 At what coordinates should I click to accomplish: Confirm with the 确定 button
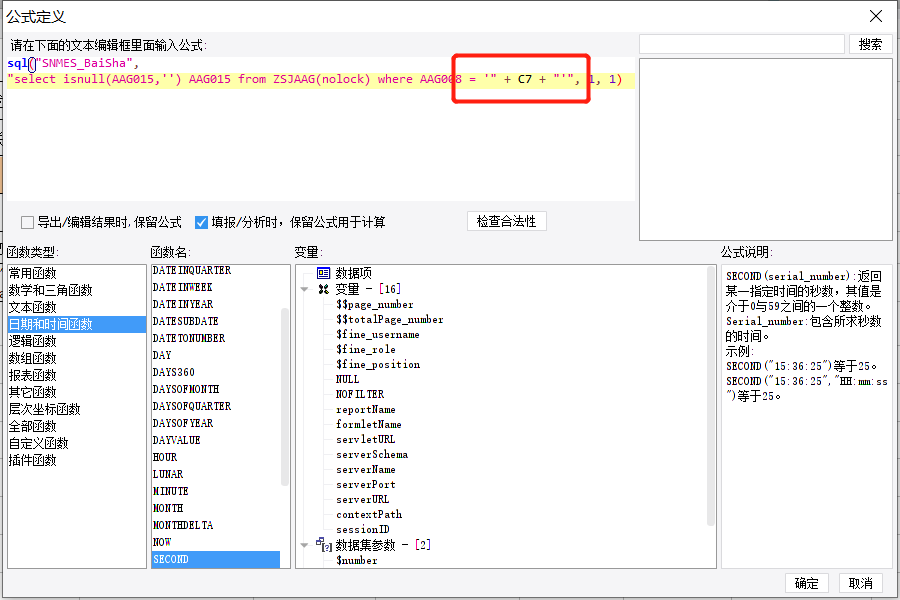[x=806, y=583]
